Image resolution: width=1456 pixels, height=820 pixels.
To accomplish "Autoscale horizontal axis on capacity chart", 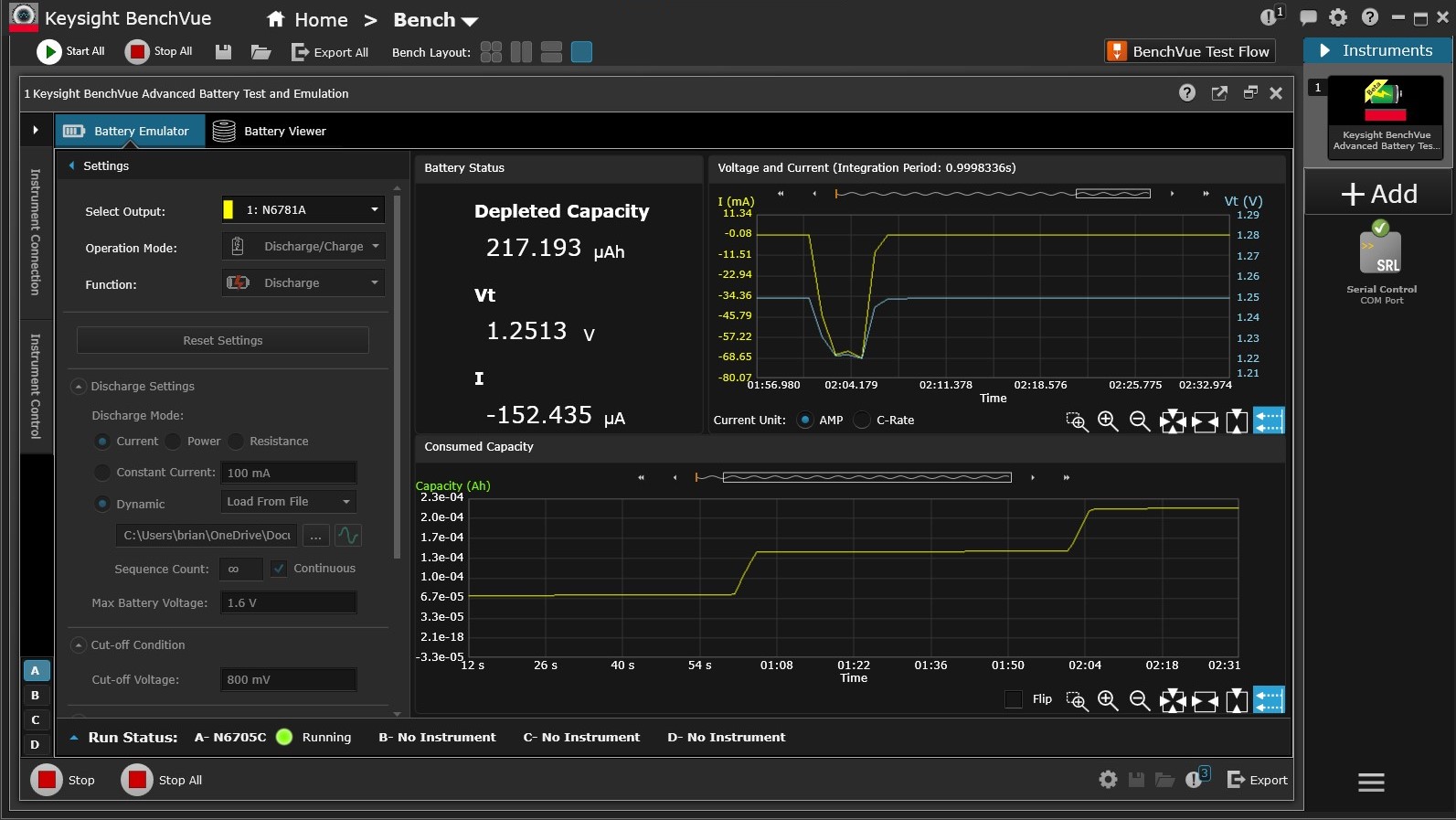I will (x=1205, y=700).
